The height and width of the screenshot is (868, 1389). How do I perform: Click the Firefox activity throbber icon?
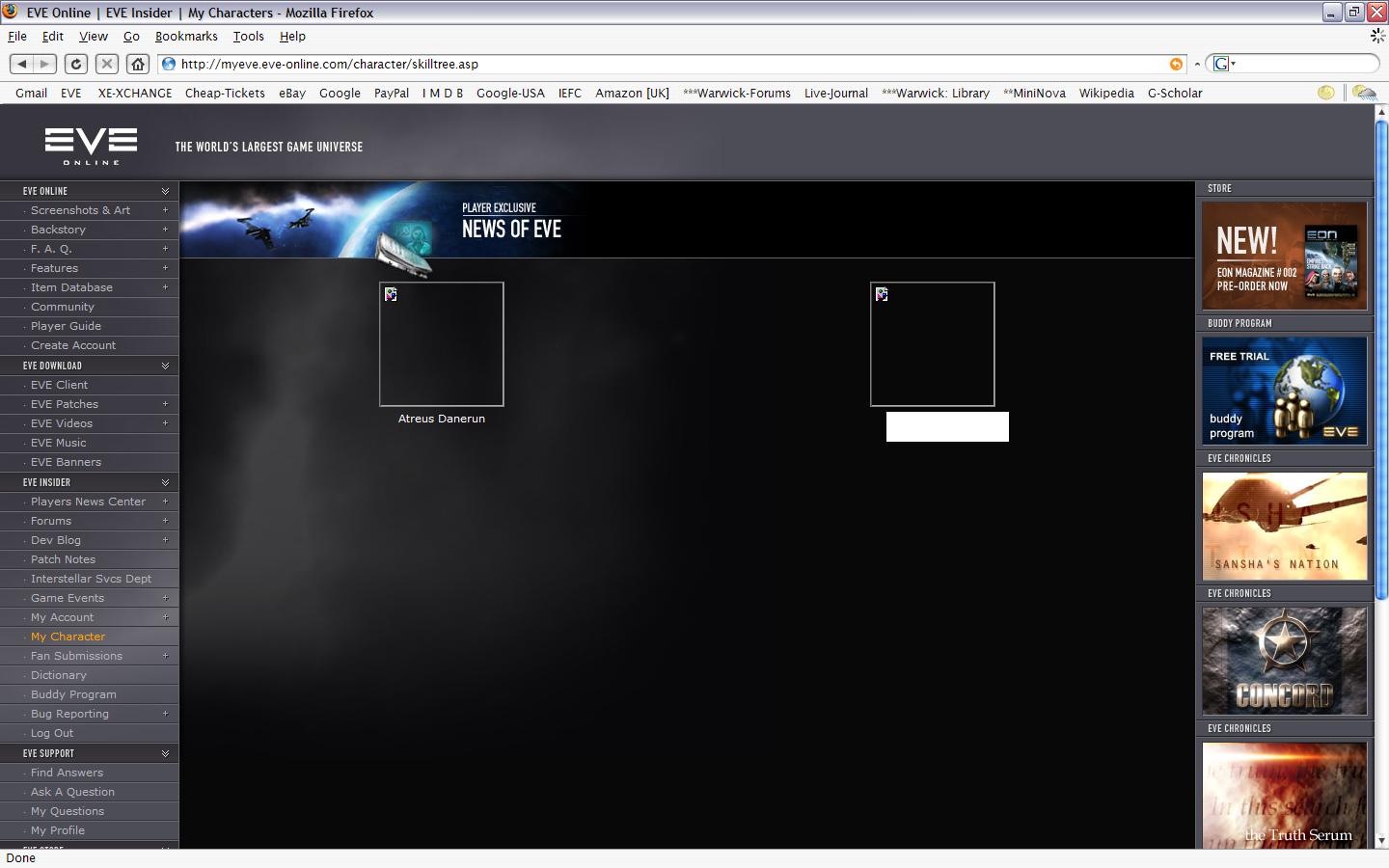[1378, 36]
